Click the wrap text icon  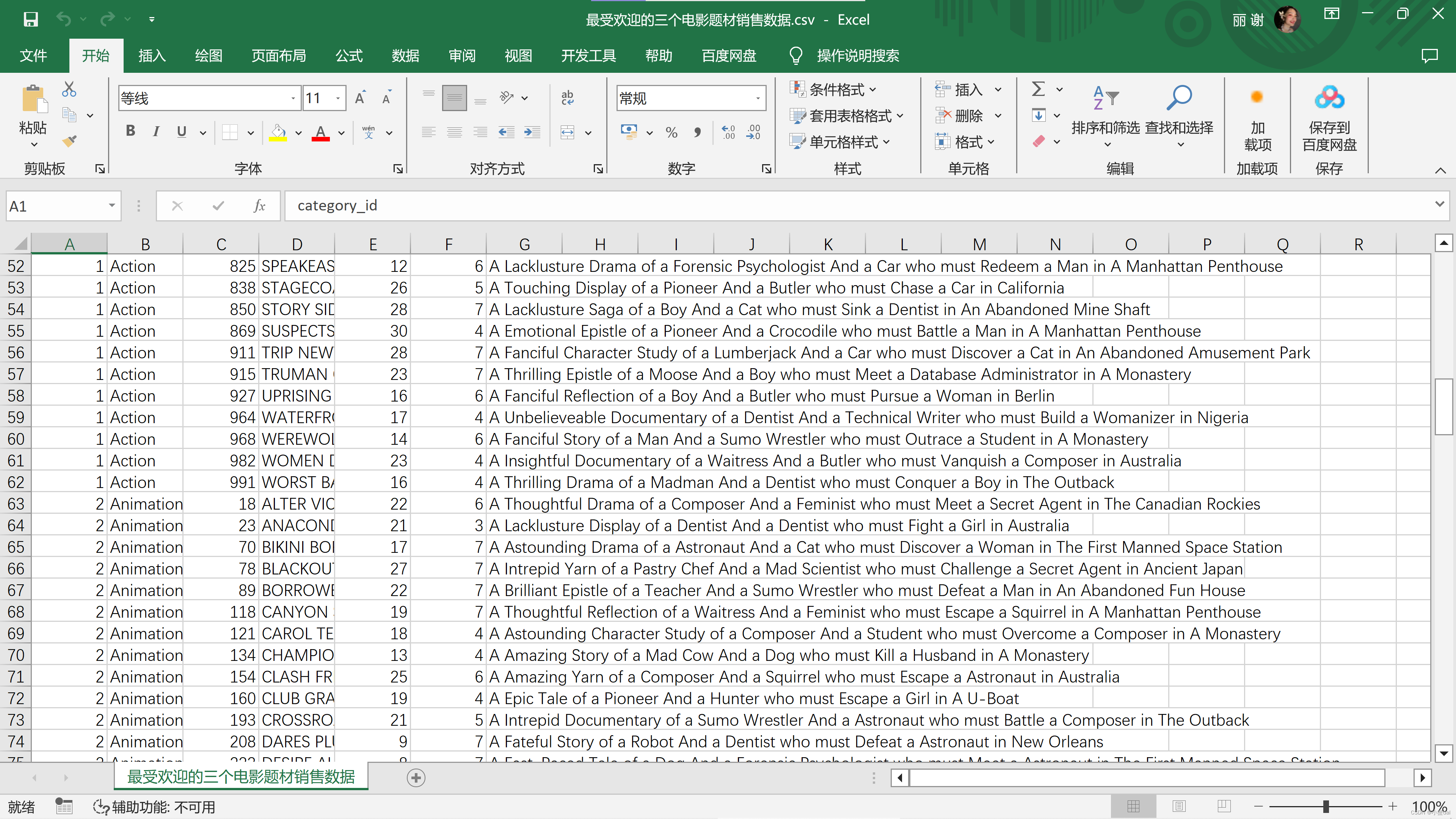point(568,98)
